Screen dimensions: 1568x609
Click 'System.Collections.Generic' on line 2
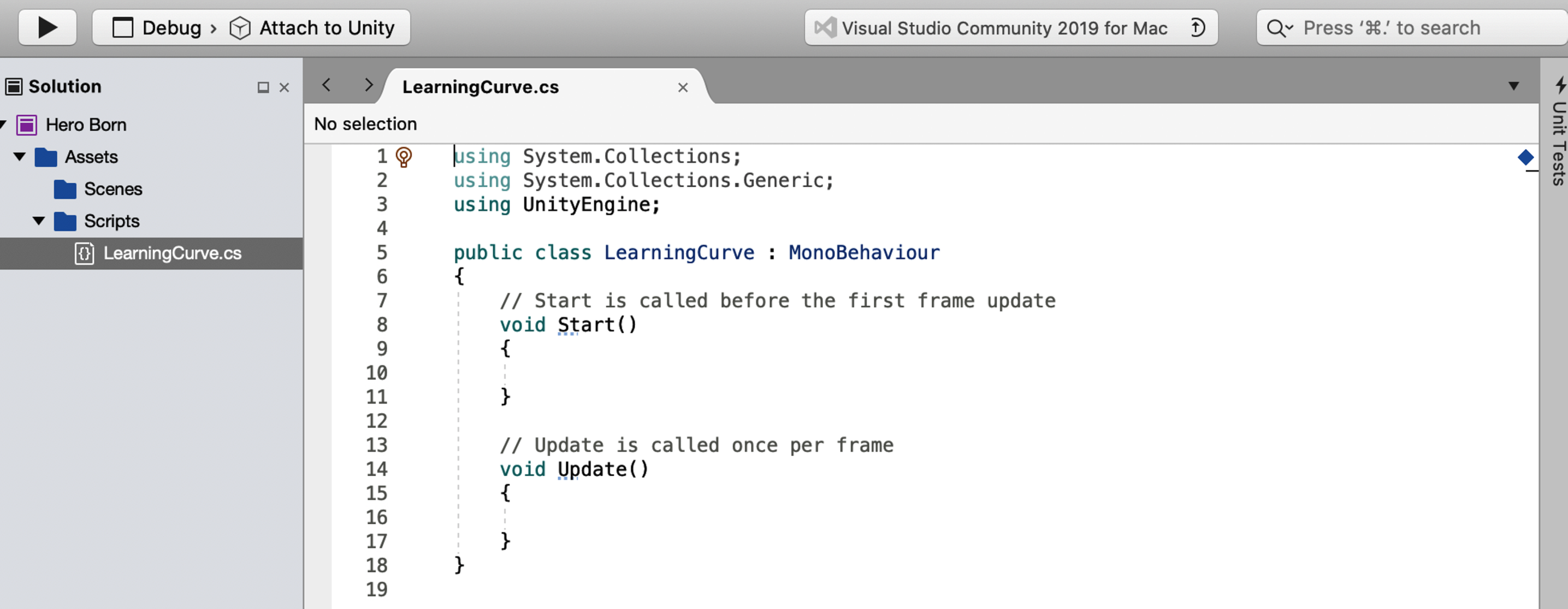click(x=673, y=181)
